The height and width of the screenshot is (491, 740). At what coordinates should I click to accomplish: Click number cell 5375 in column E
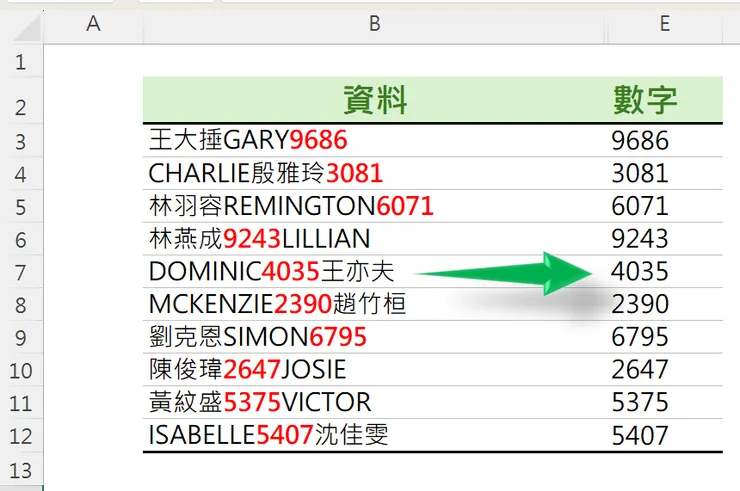[665, 403]
